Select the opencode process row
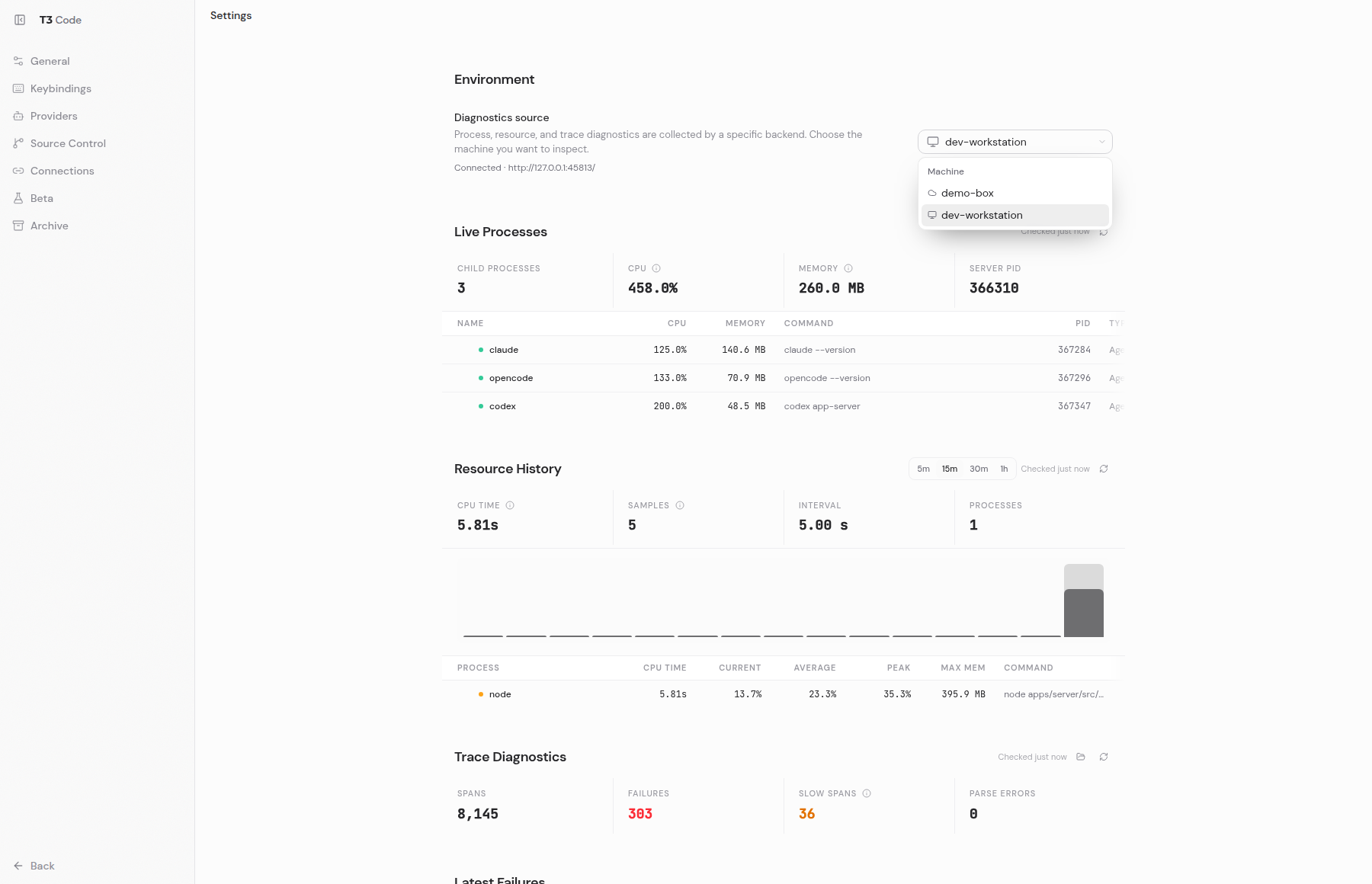This screenshot has width=1372, height=884. [783, 378]
